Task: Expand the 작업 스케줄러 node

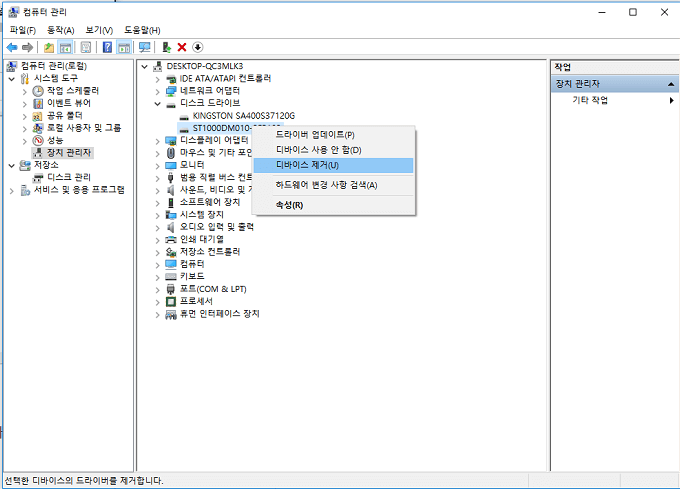Action: tap(26, 90)
